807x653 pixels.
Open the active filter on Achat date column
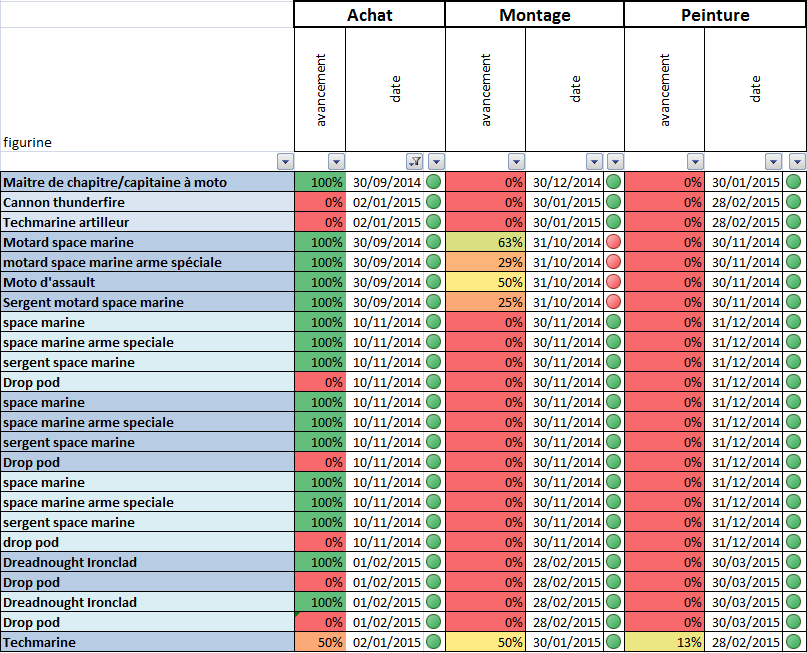pyautogui.click(x=414, y=162)
